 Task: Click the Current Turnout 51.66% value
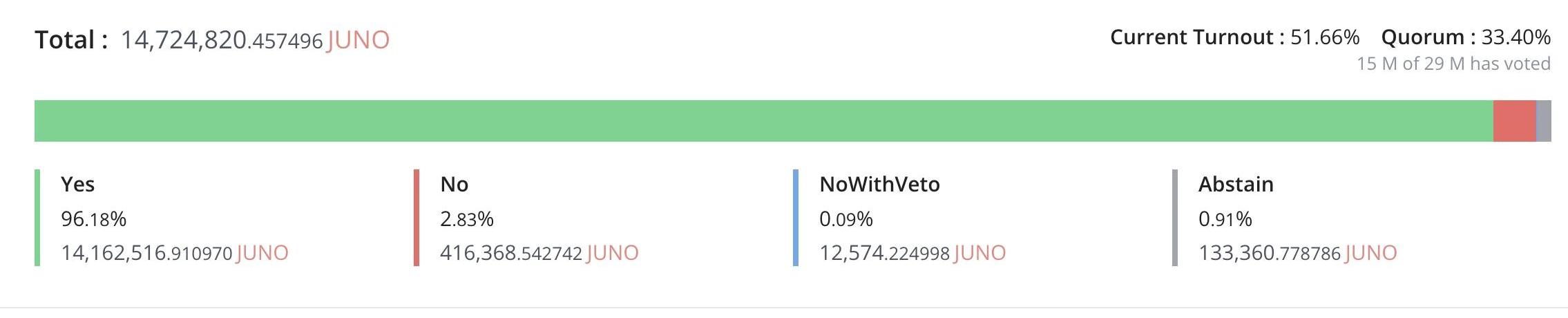click(1324, 37)
